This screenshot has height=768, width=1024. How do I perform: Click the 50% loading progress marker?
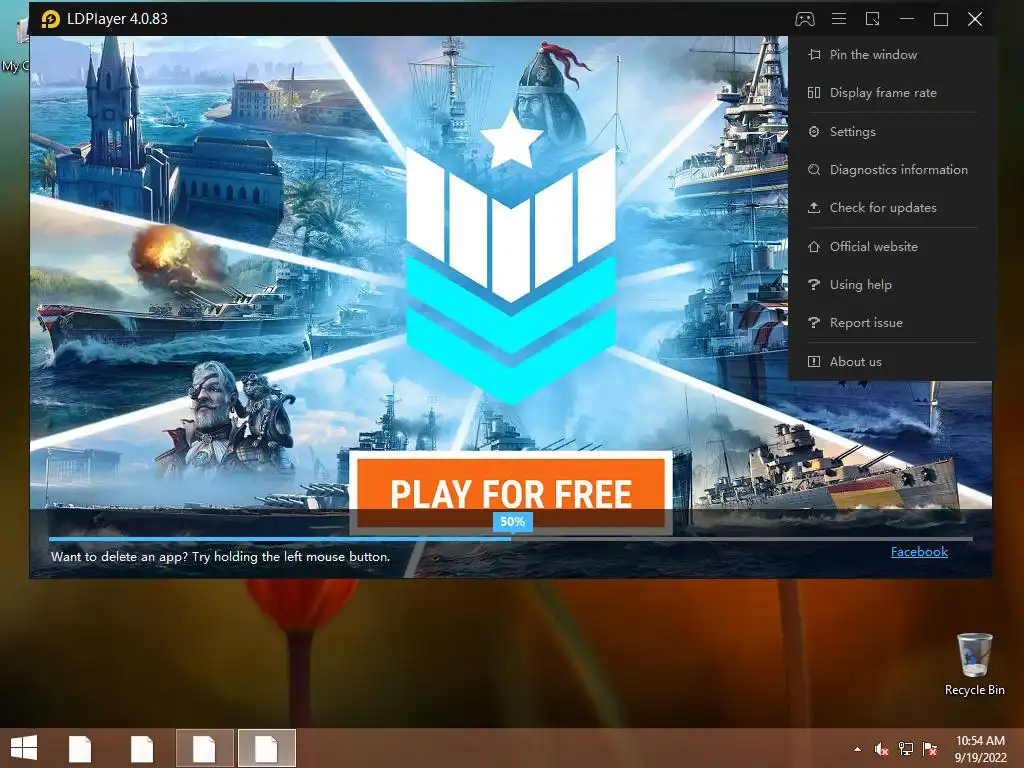[x=513, y=522]
